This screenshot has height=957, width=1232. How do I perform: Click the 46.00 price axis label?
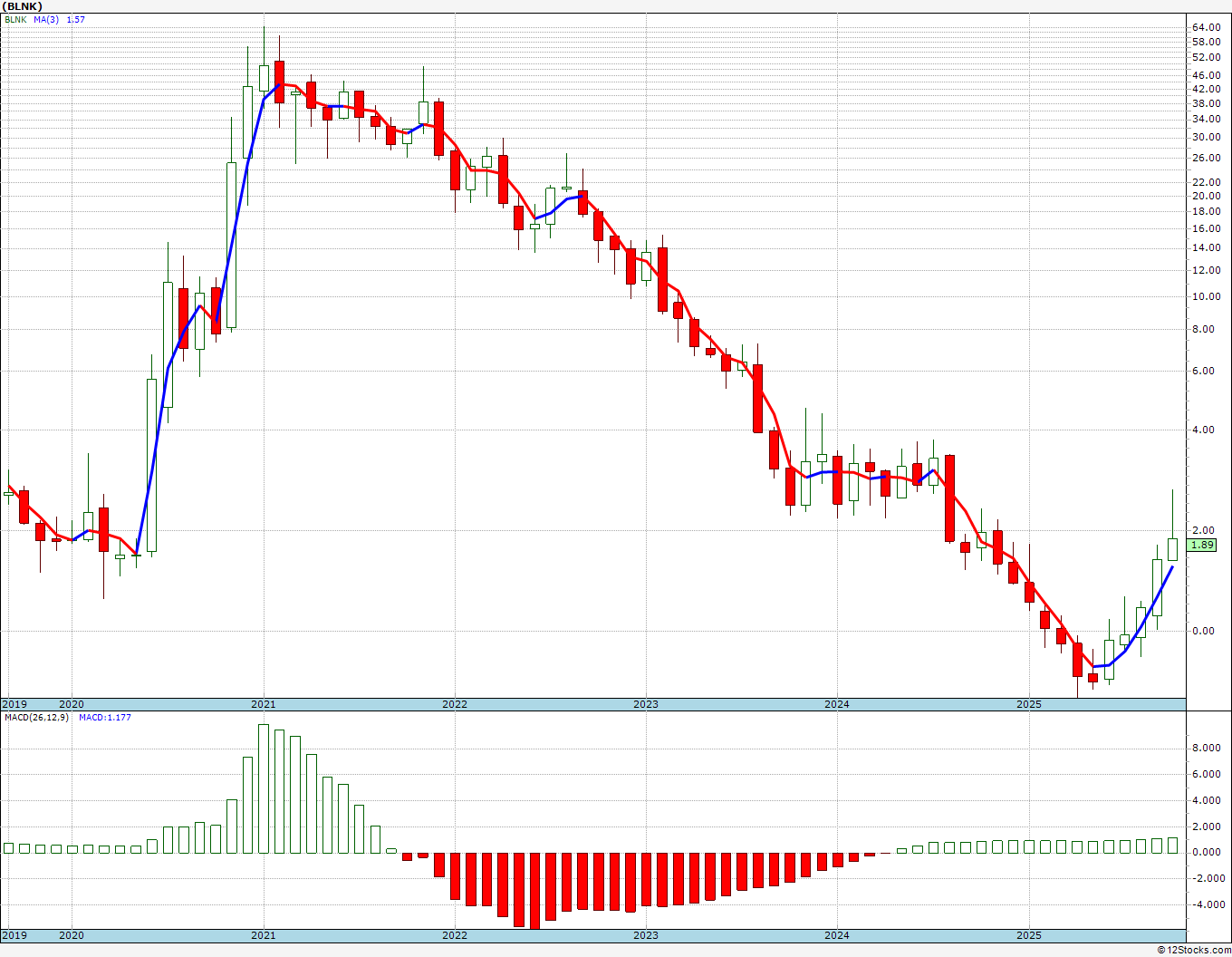(x=1207, y=75)
